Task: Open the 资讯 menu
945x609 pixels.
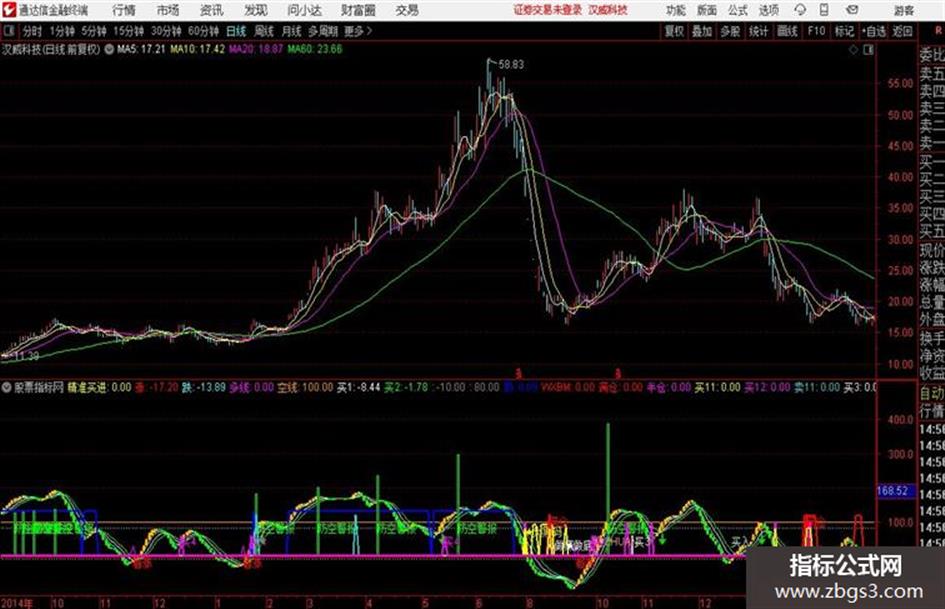Action: tap(211, 10)
